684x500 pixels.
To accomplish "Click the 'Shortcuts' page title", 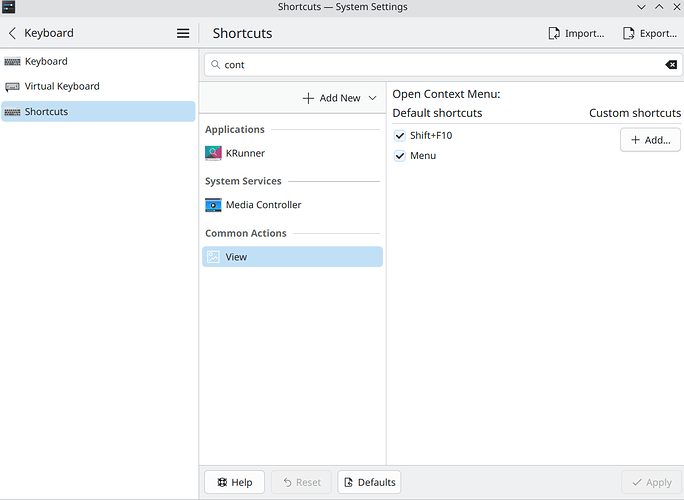I will click(242, 34).
